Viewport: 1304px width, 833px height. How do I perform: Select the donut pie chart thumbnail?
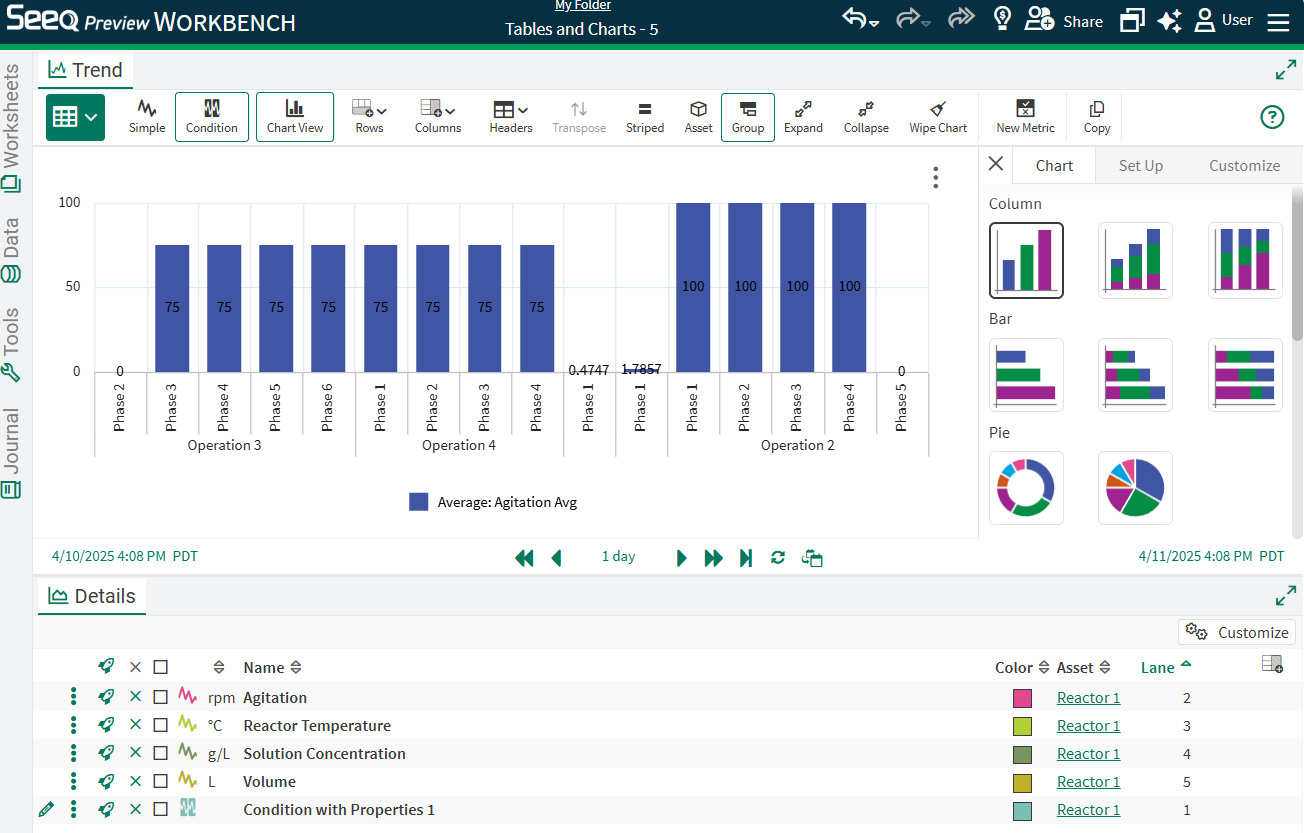pos(1026,488)
